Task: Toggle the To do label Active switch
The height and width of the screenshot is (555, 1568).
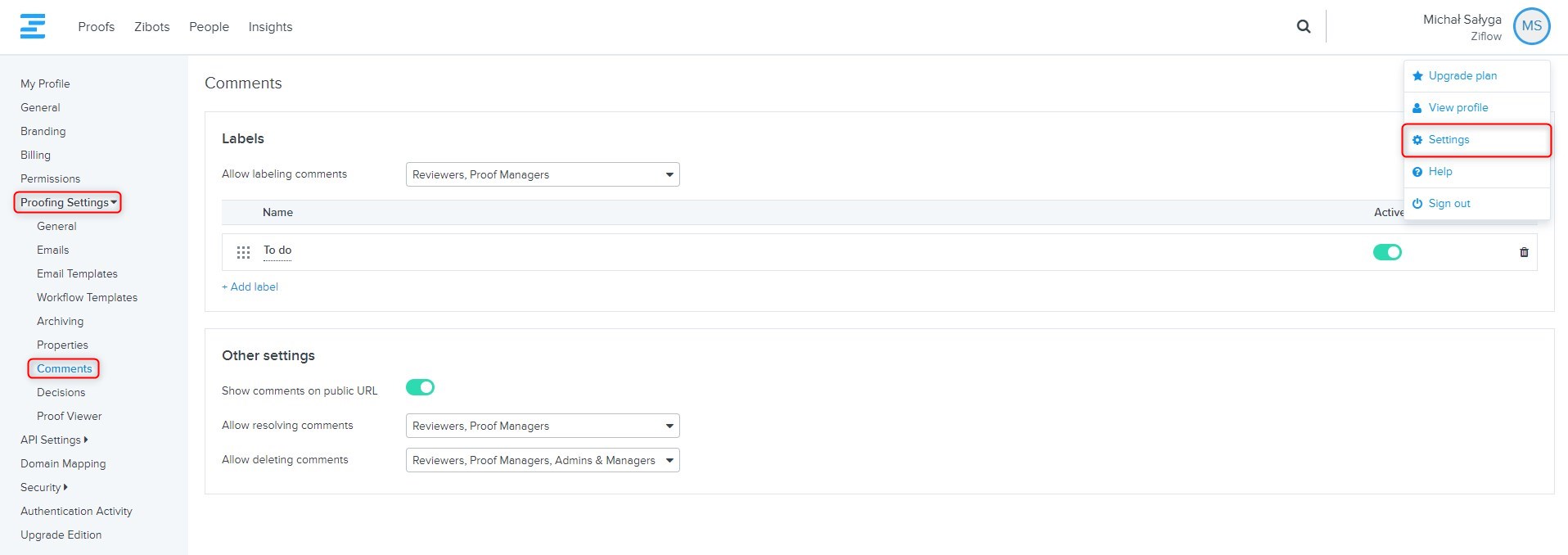Action: tap(1387, 252)
